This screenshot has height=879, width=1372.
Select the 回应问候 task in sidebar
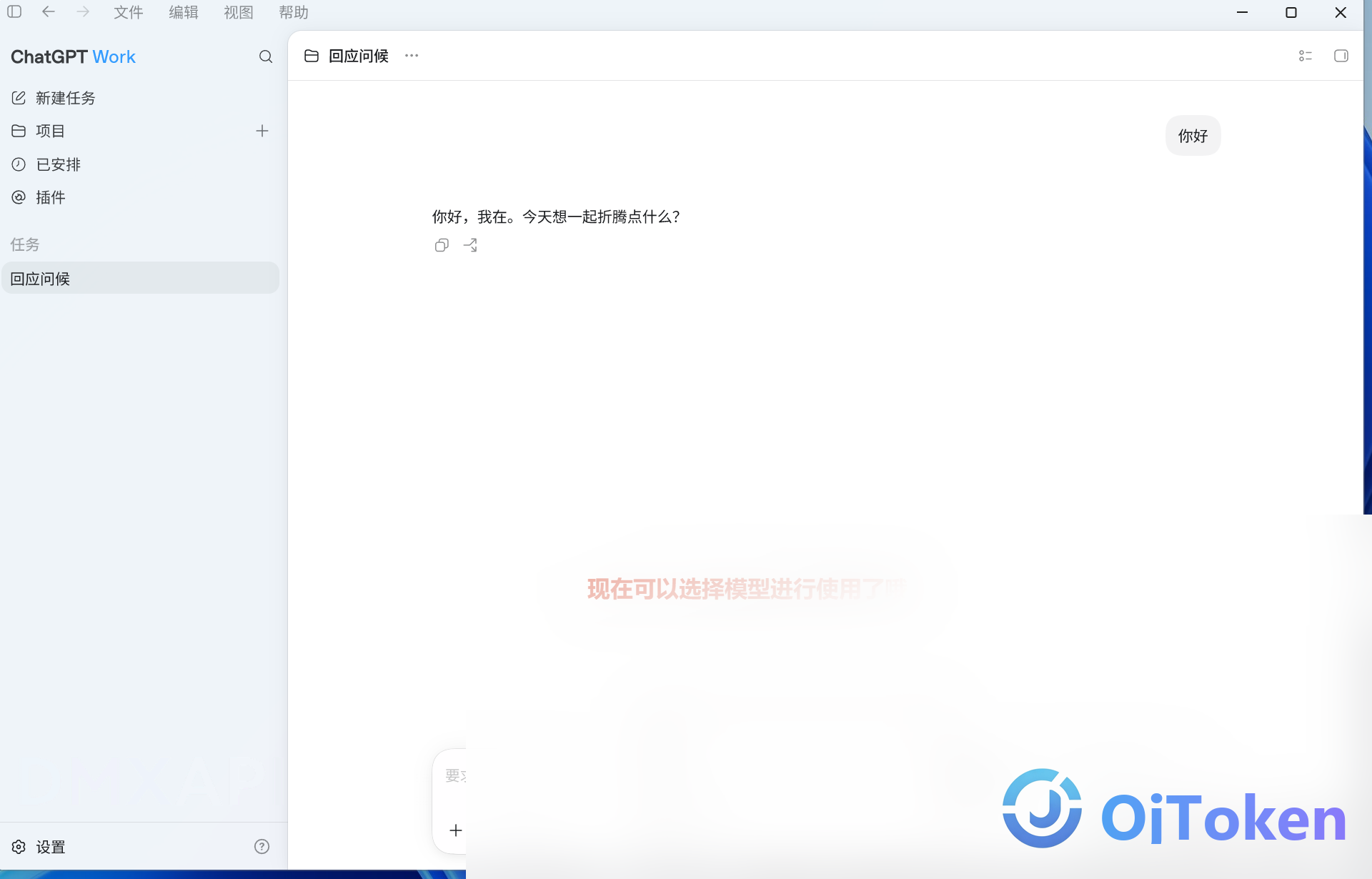coord(140,278)
